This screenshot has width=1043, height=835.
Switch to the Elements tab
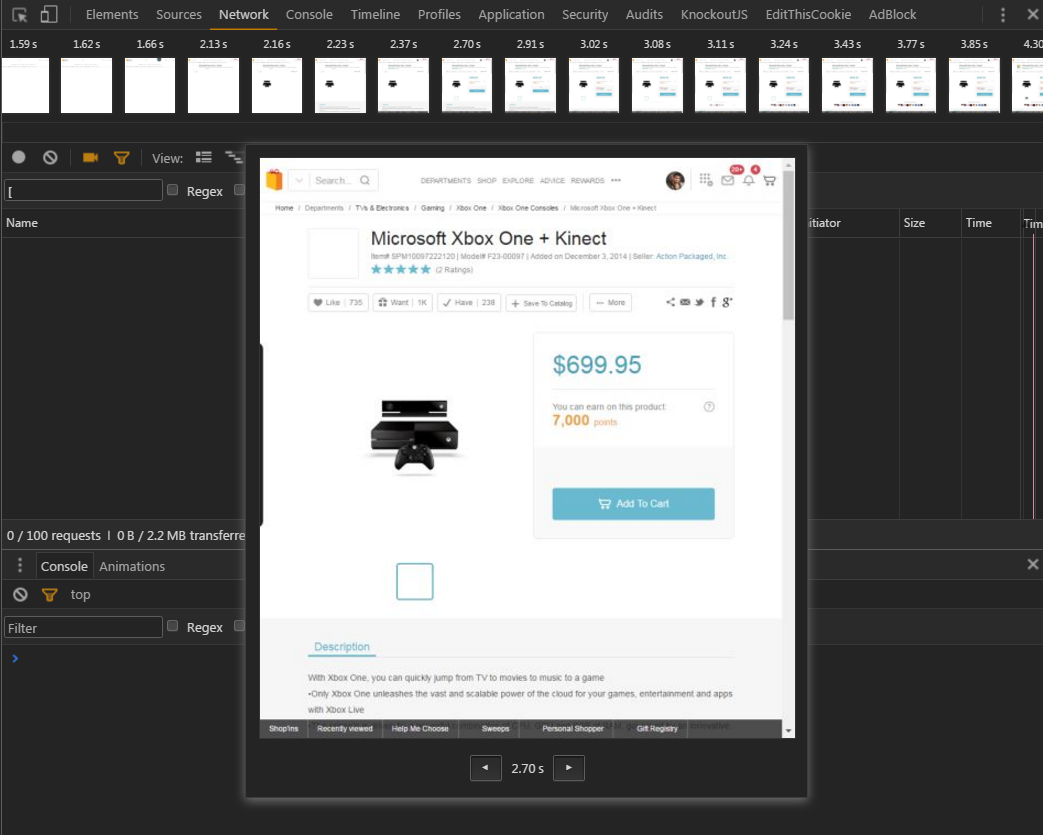pyautogui.click(x=112, y=15)
